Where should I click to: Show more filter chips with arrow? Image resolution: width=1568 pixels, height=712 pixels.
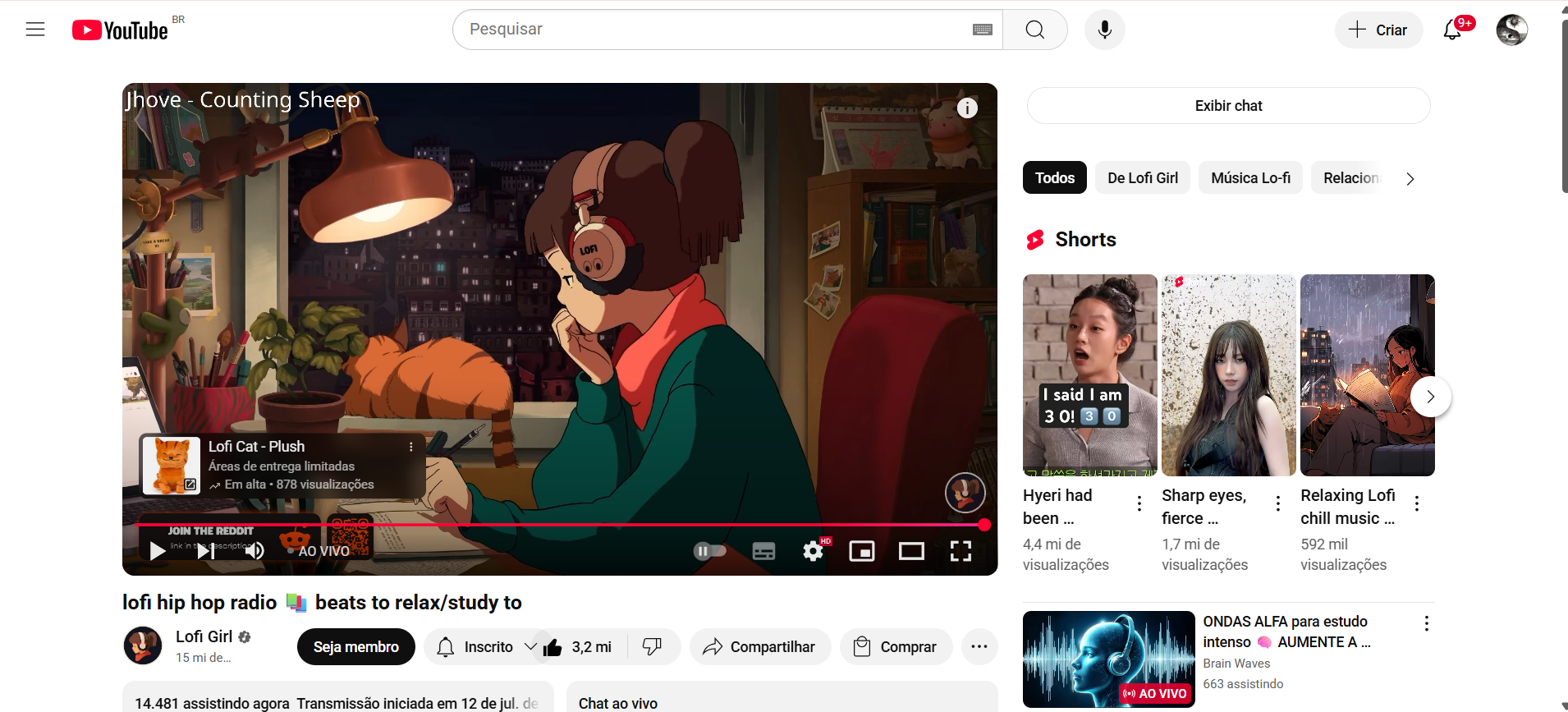[1410, 179]
